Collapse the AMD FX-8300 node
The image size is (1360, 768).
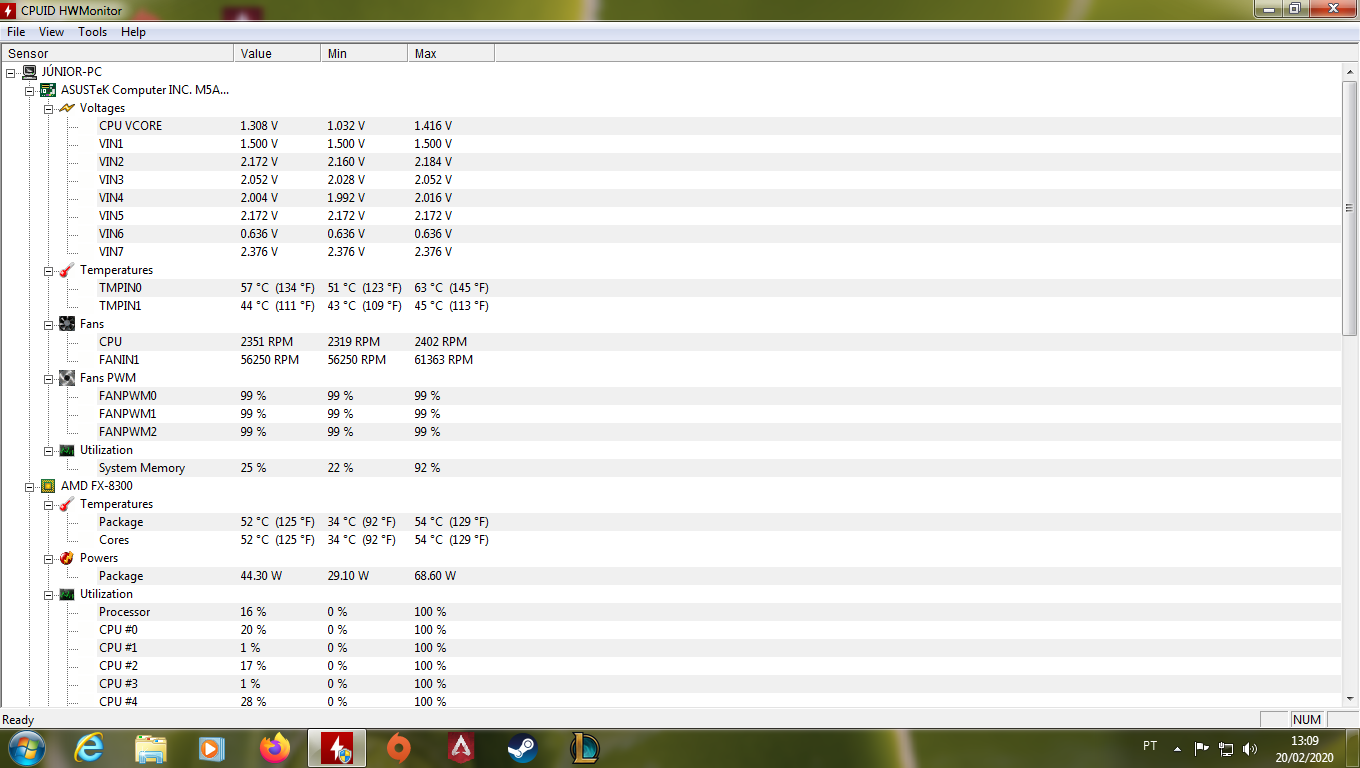(30, 486)
